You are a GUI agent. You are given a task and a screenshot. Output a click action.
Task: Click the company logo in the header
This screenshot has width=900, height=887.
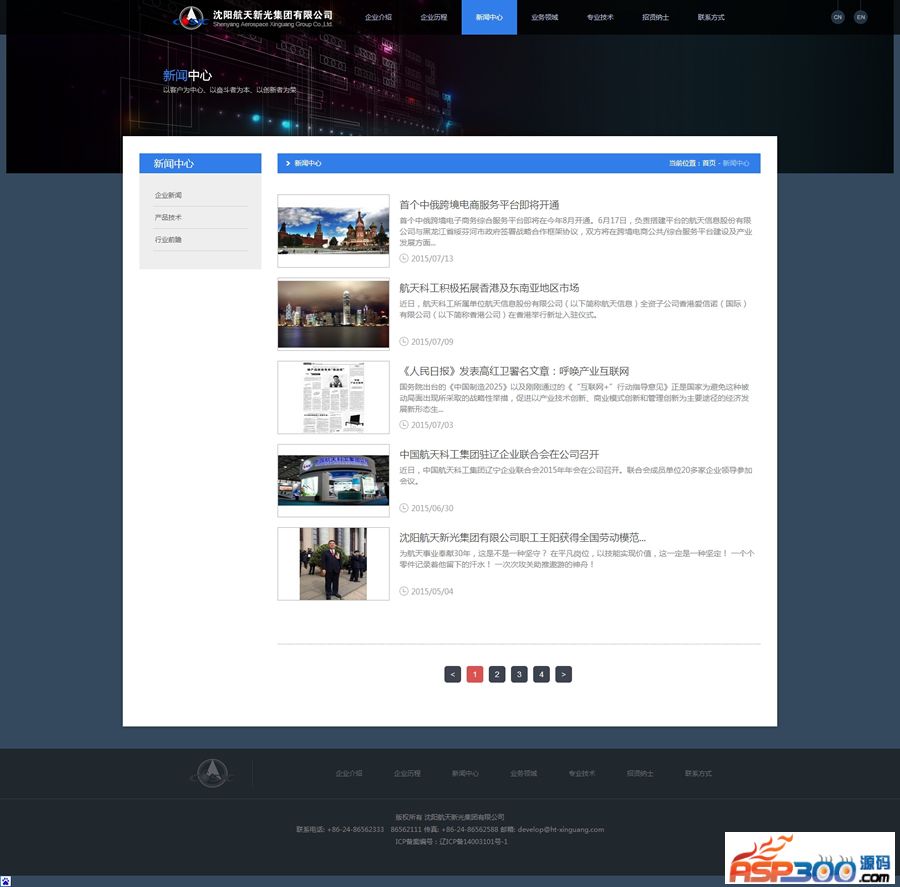[x=254, y=17]
